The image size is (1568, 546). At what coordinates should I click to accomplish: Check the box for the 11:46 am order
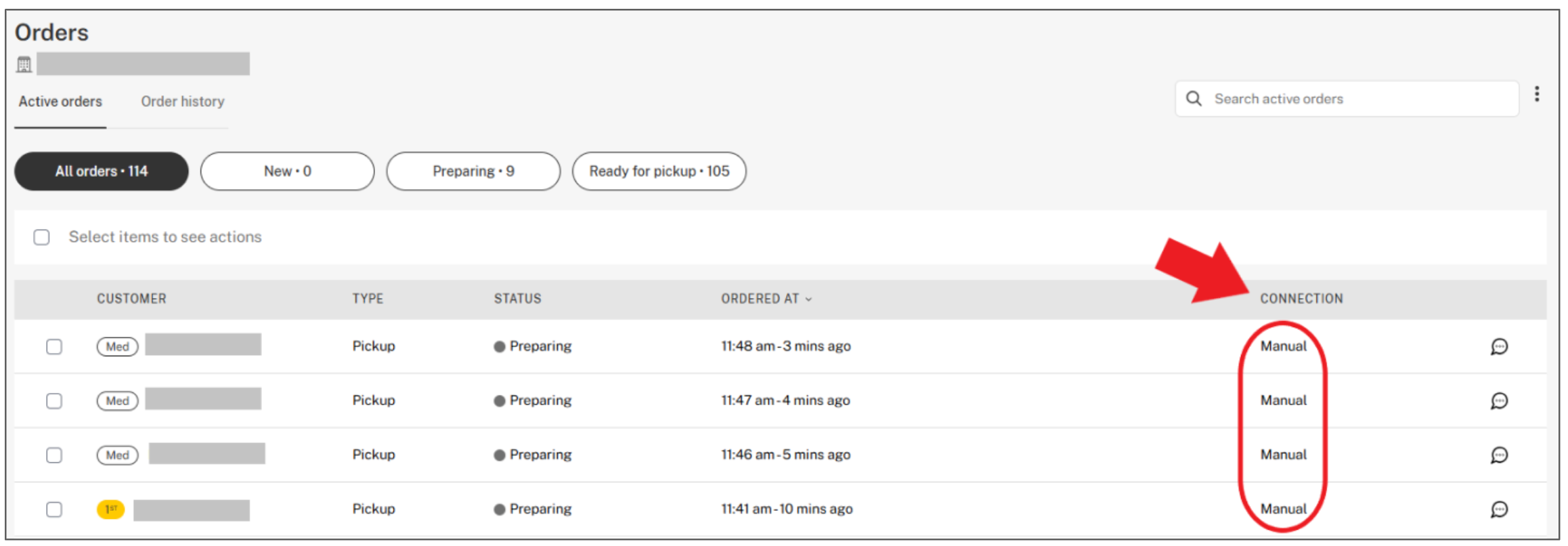pyautogui.click(x=54, y=455)
